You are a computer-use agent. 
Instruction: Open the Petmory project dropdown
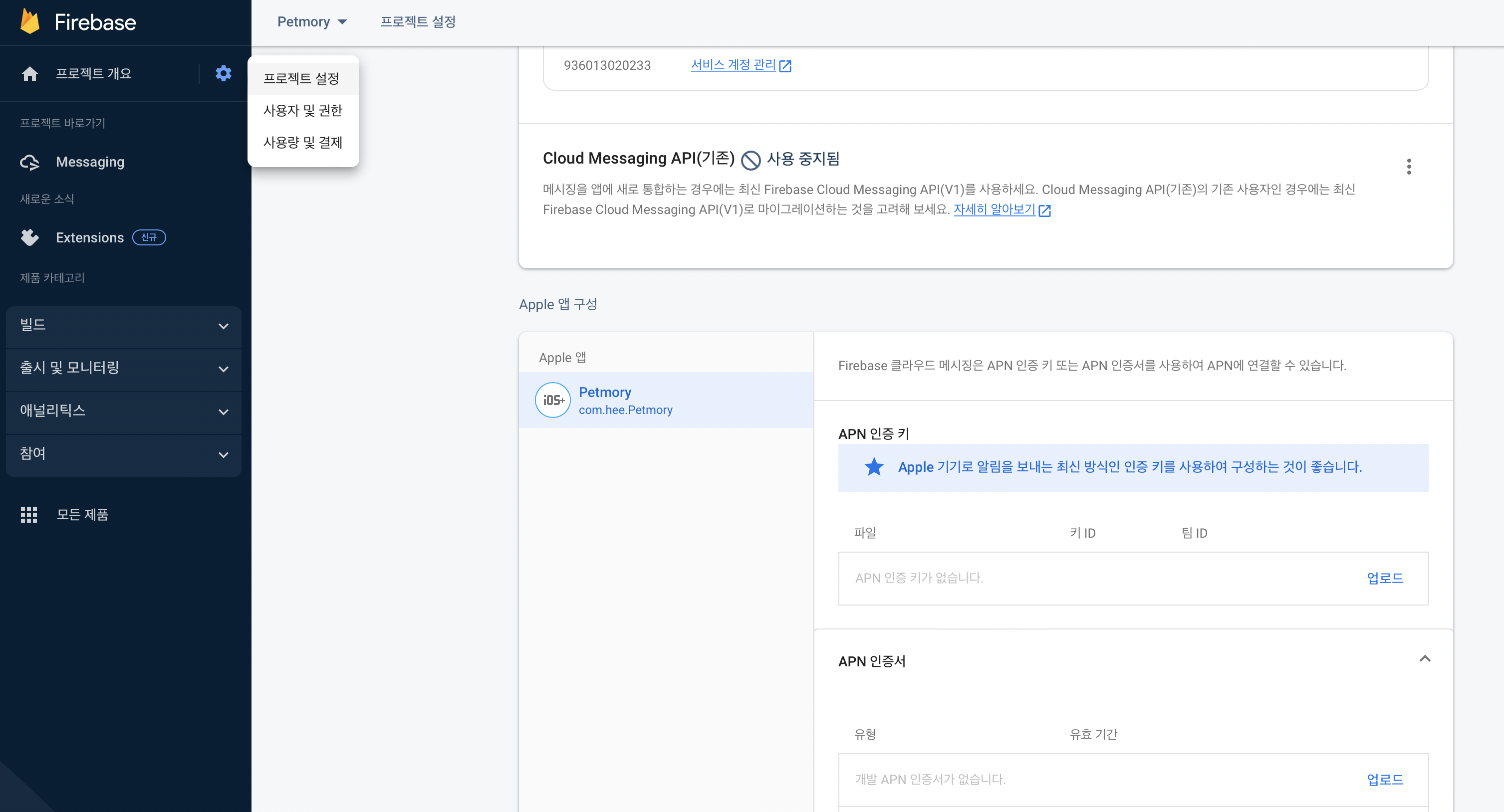click(x=312, y=21)
